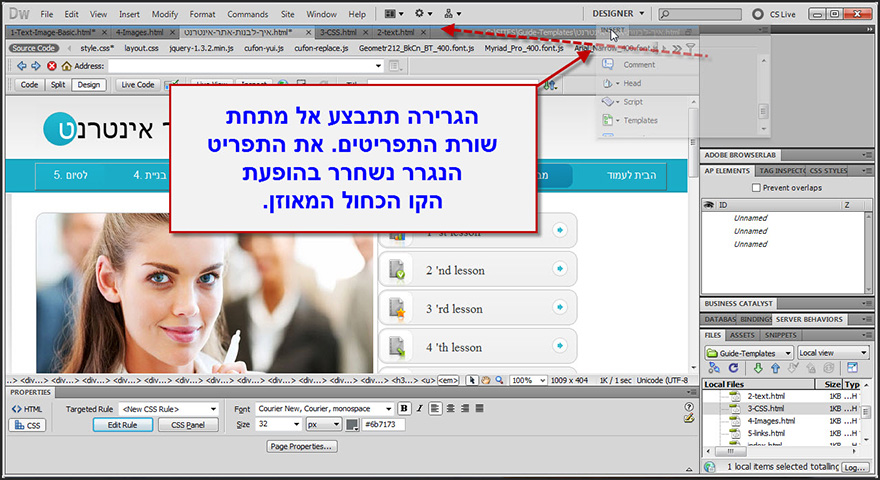Toggle the Align left button in Properties
The width and height of the screenshot is (880, 480).
click(x=435, y=409)
